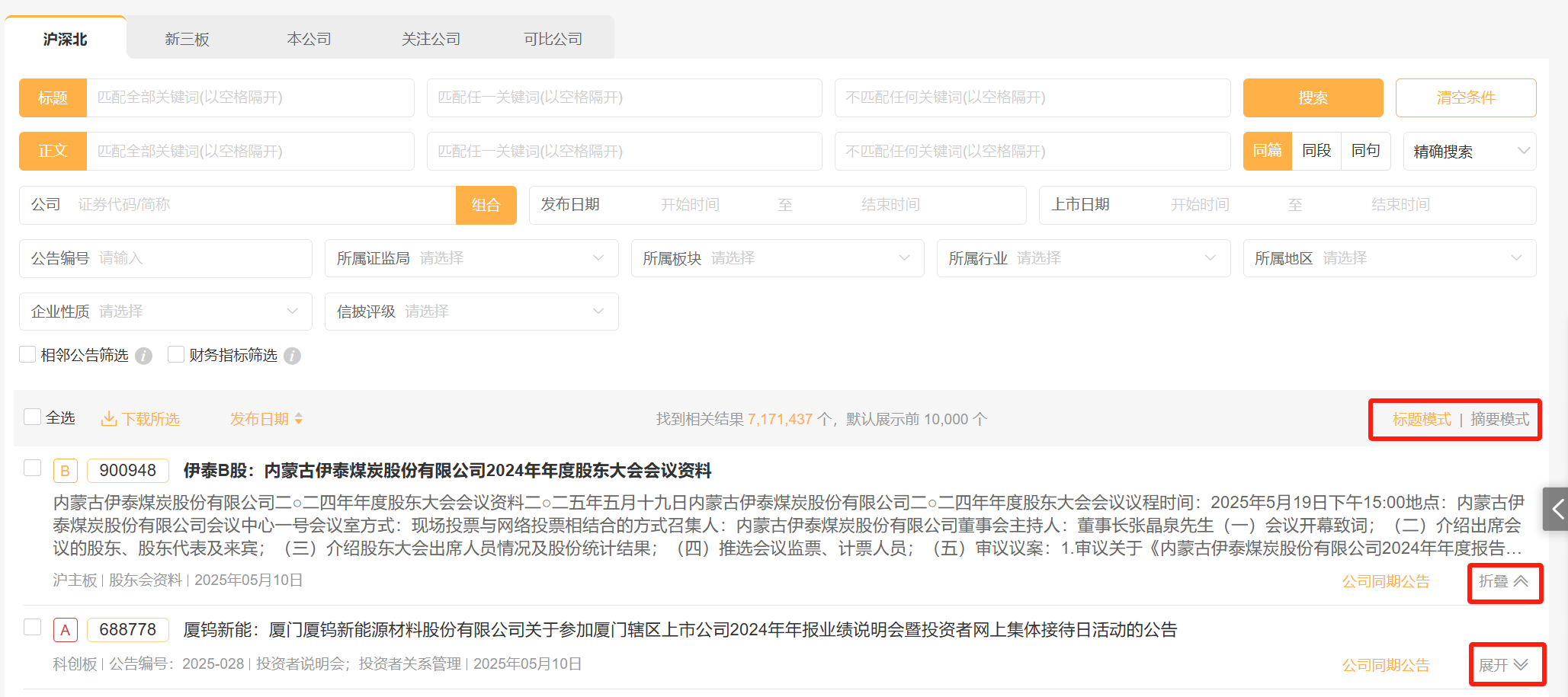The image size is (1568, 697).
Task: Click stock code 688778
Action: pos(128,630)
